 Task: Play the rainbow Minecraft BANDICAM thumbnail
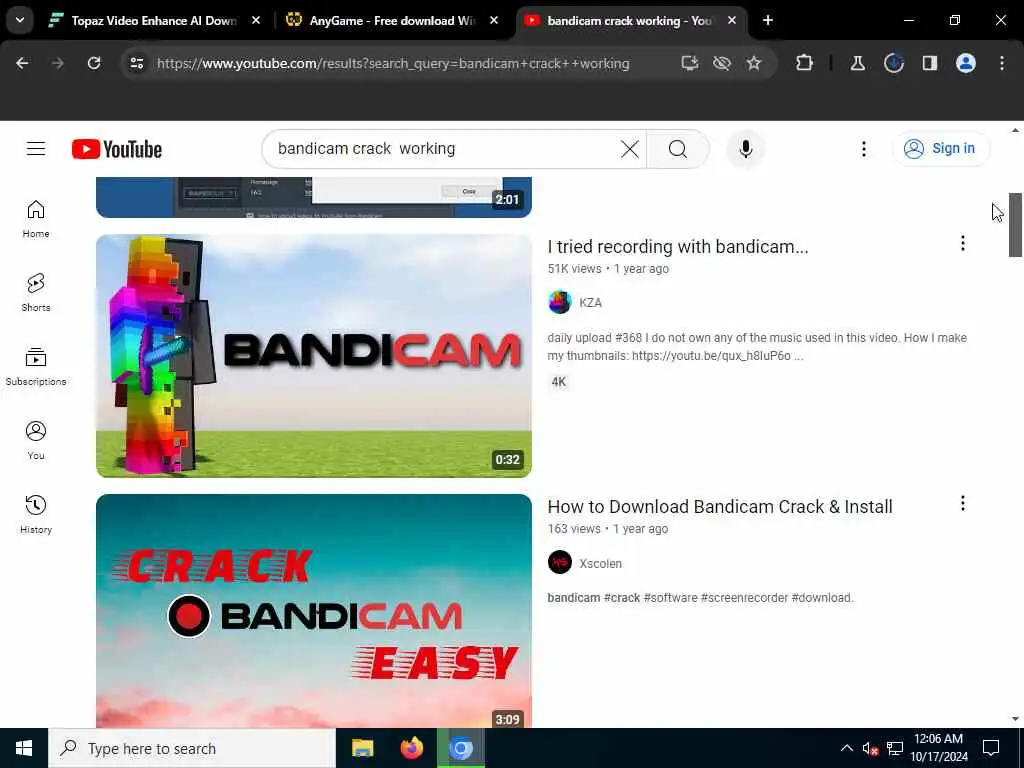[x=313, y=356]
